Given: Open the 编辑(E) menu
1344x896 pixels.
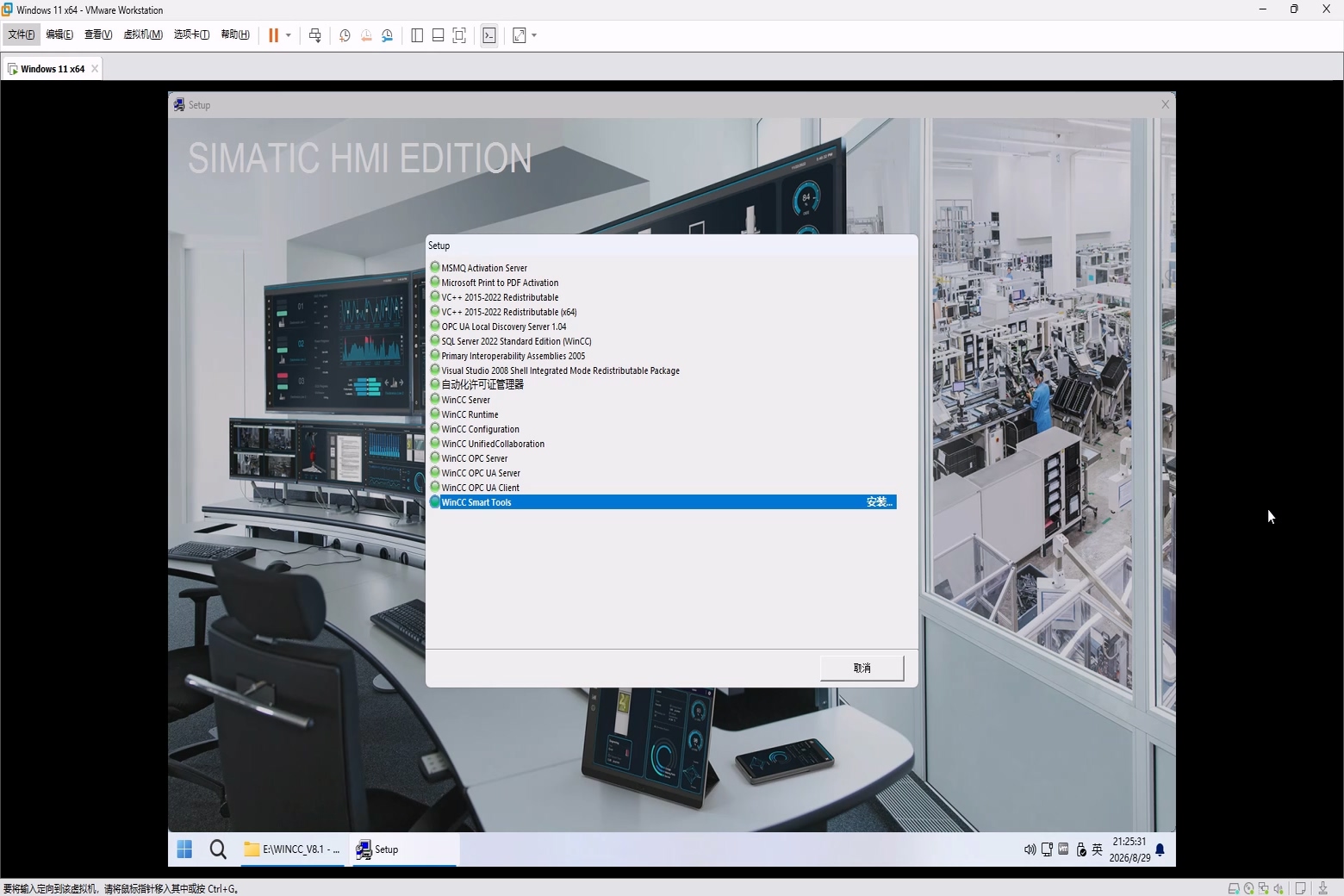Looking at the screenshot, I should point(59,34).
